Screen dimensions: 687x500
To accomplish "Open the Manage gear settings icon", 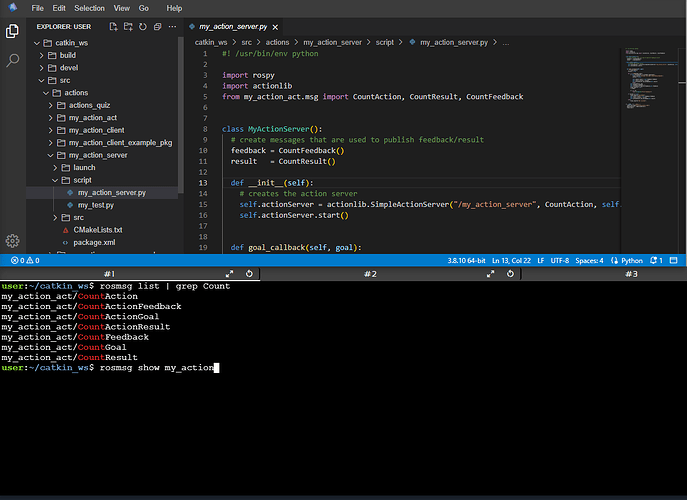I will click(x=12, y=241).
